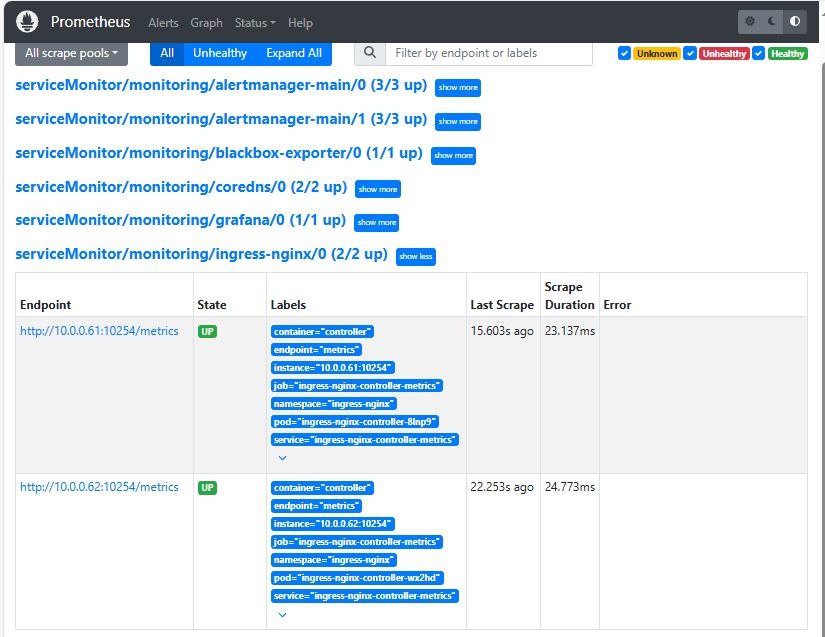This screenshot has height=637, width=825.
Task: Expand labels chevron for 10.0.0.61 row
Action: pos(283,458)
